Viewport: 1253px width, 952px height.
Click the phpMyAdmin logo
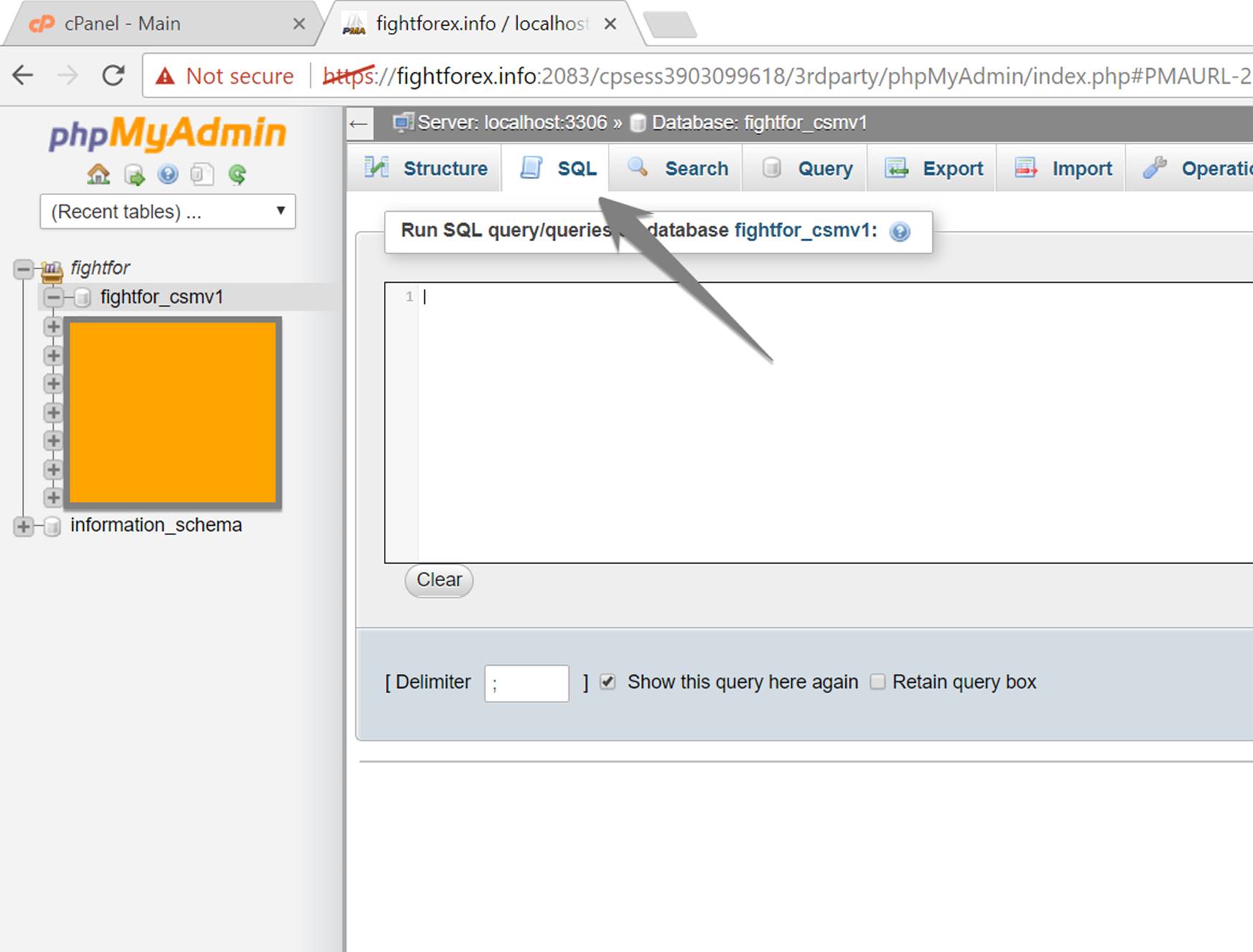pyautogui.click(x=167, y=133)
